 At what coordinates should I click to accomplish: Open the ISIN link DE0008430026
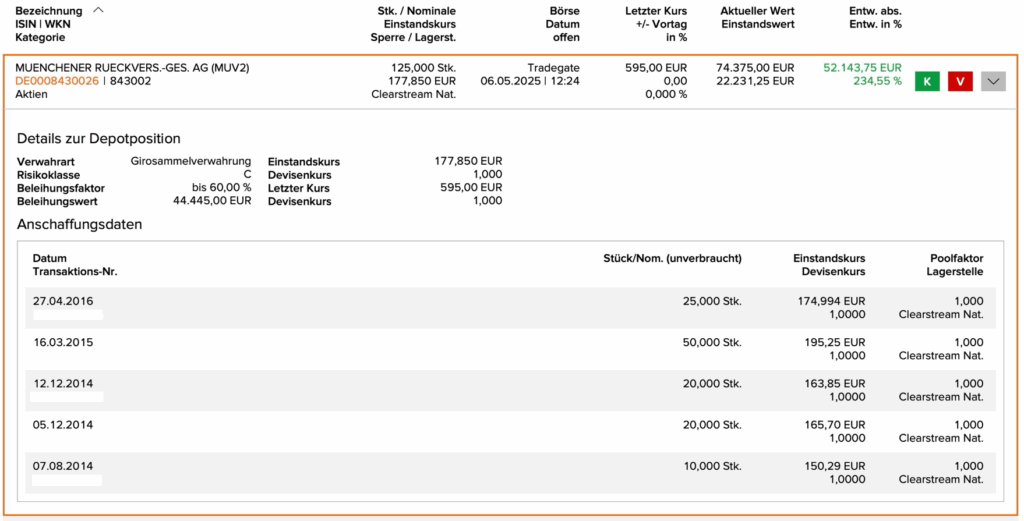coord(57,81)
